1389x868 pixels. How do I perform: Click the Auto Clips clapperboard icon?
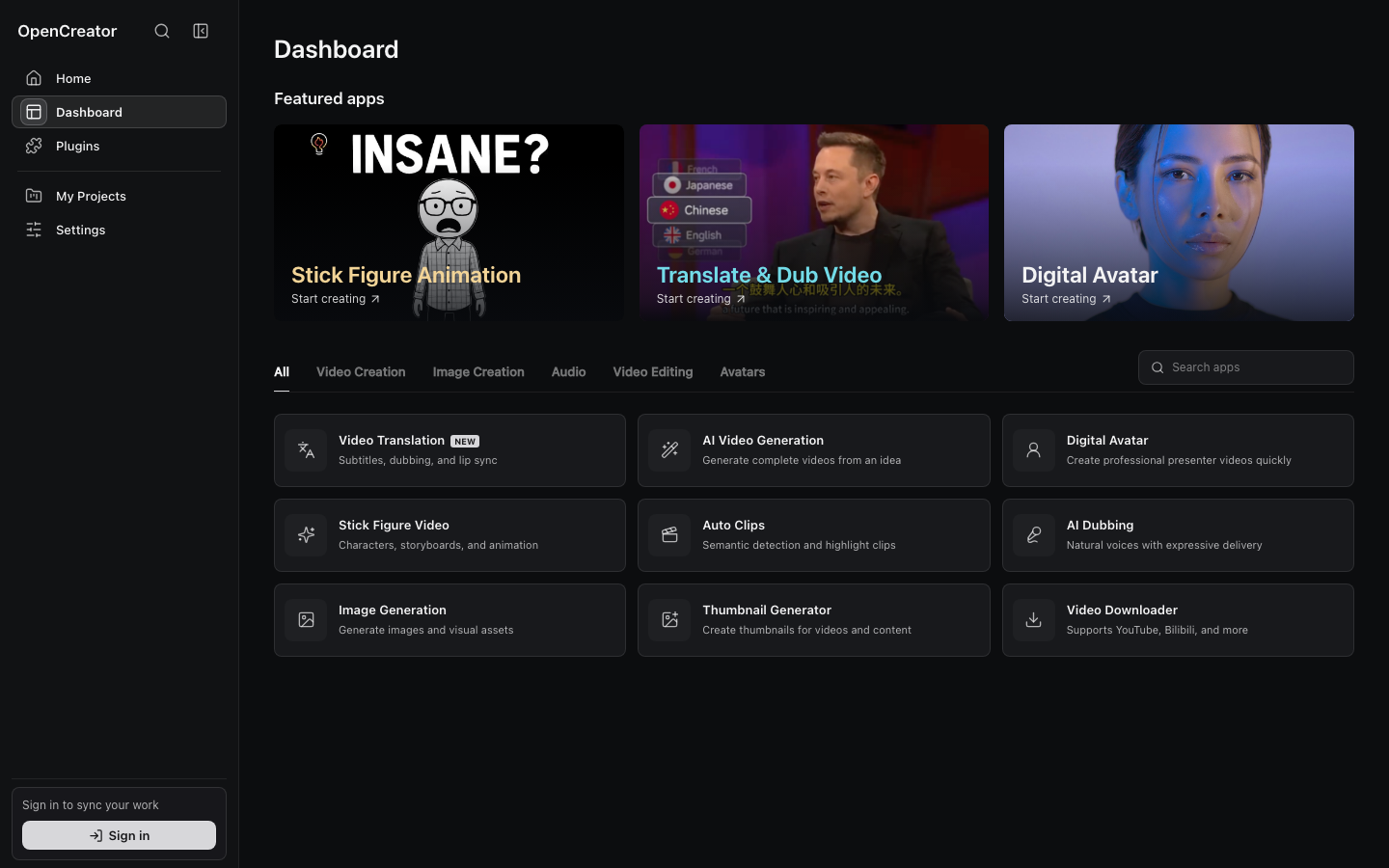tap(669, 535)
